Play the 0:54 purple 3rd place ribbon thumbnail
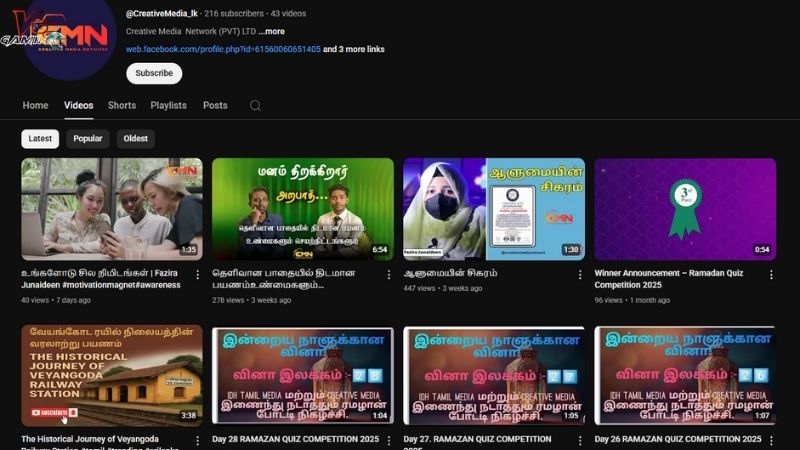 (x=685, y=209)
